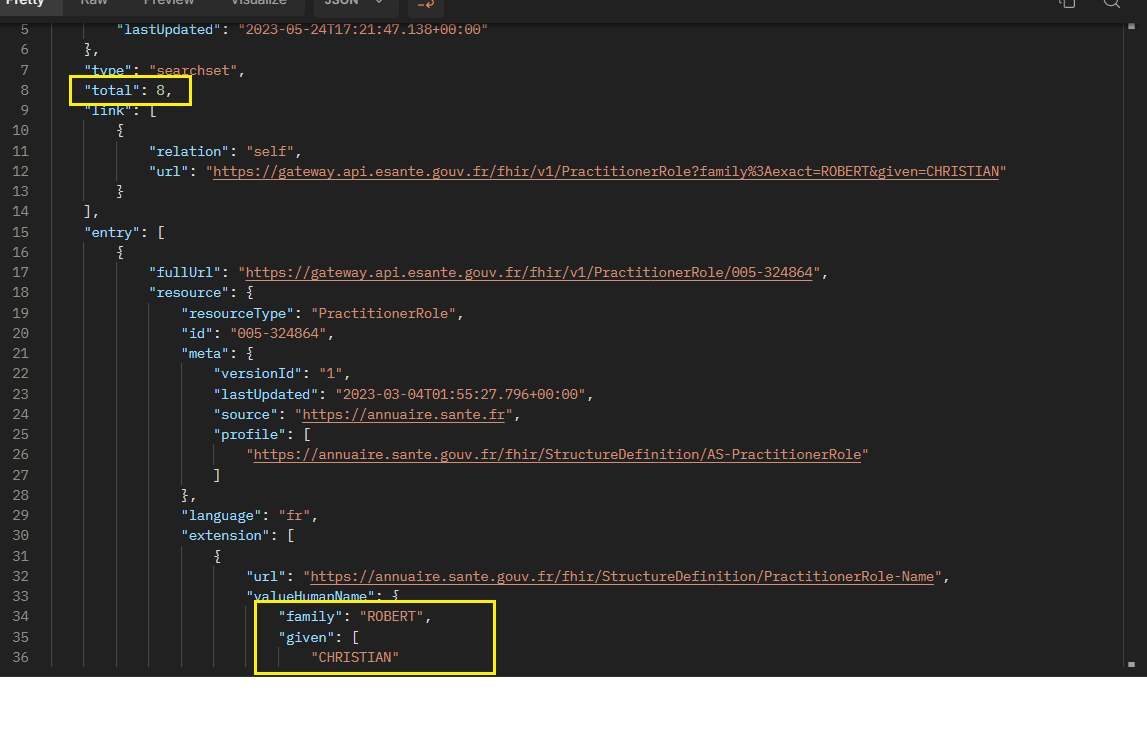Open the self relation PractitionerRole search URL

(605, 172)
